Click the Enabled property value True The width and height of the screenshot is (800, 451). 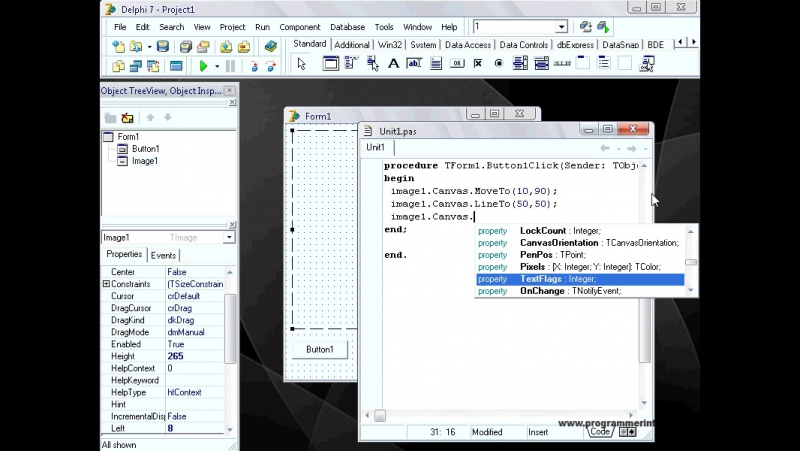(x=195, y=344)
